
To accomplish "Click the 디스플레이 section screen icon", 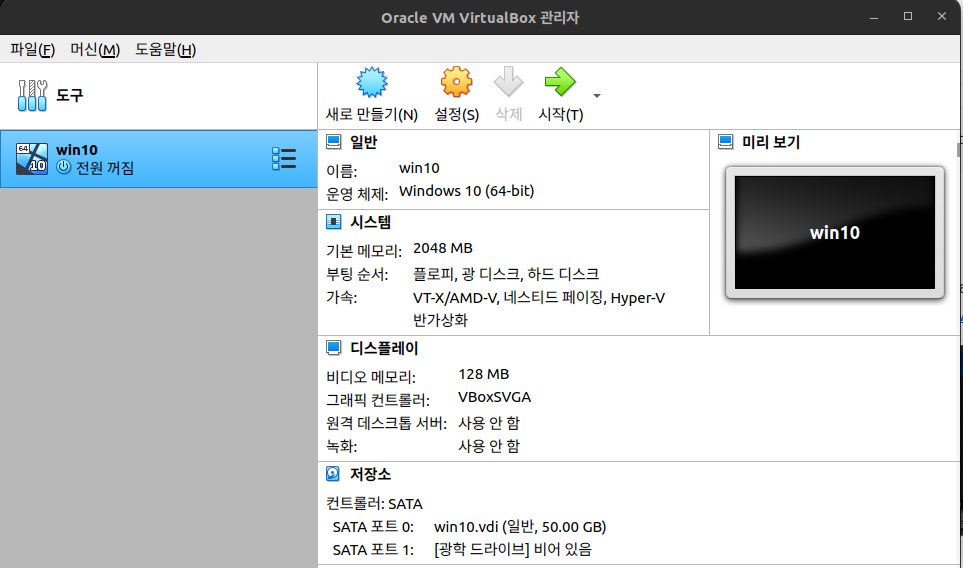I will point(333,348).
